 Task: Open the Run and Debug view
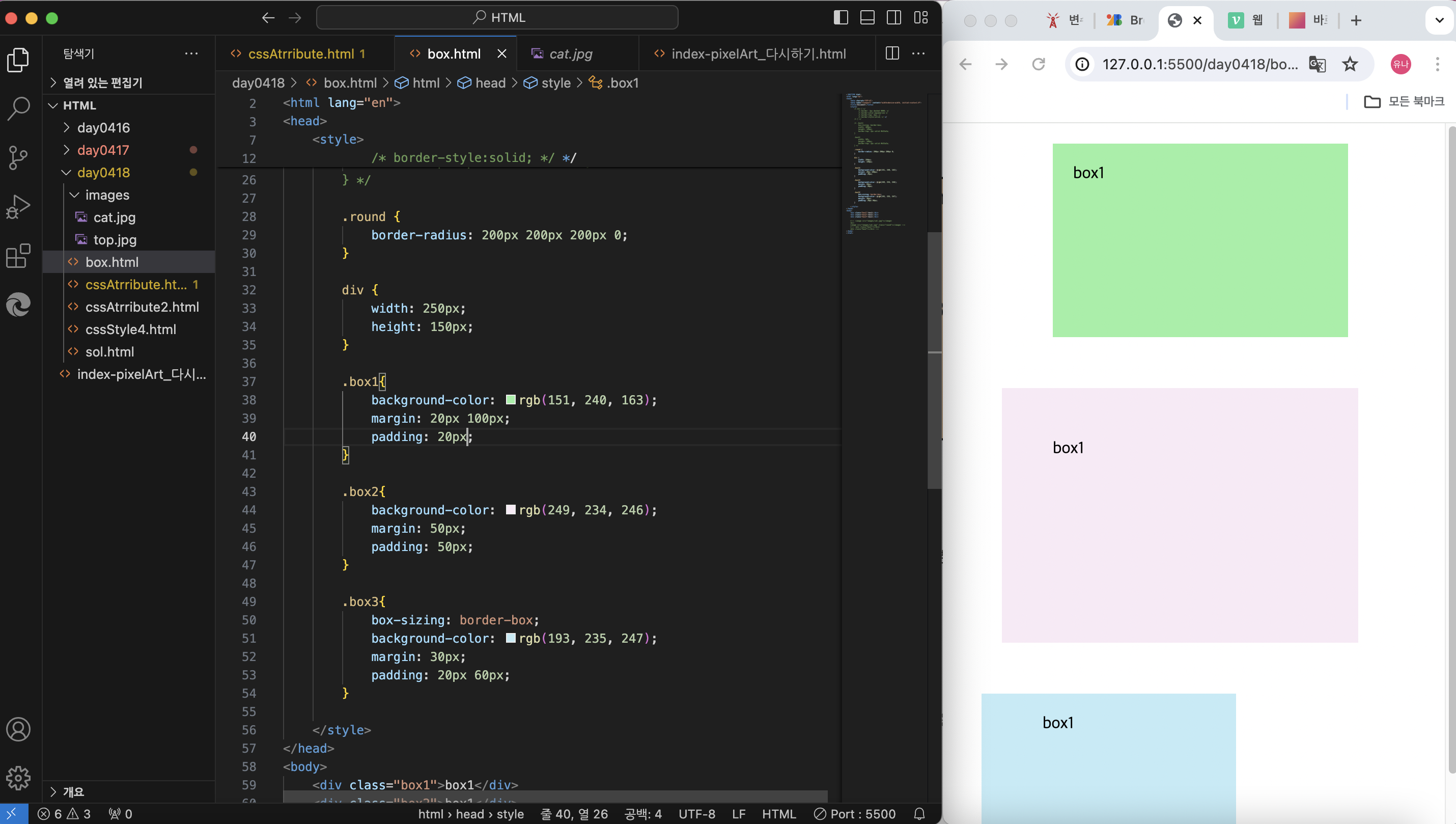coord(18,207)
